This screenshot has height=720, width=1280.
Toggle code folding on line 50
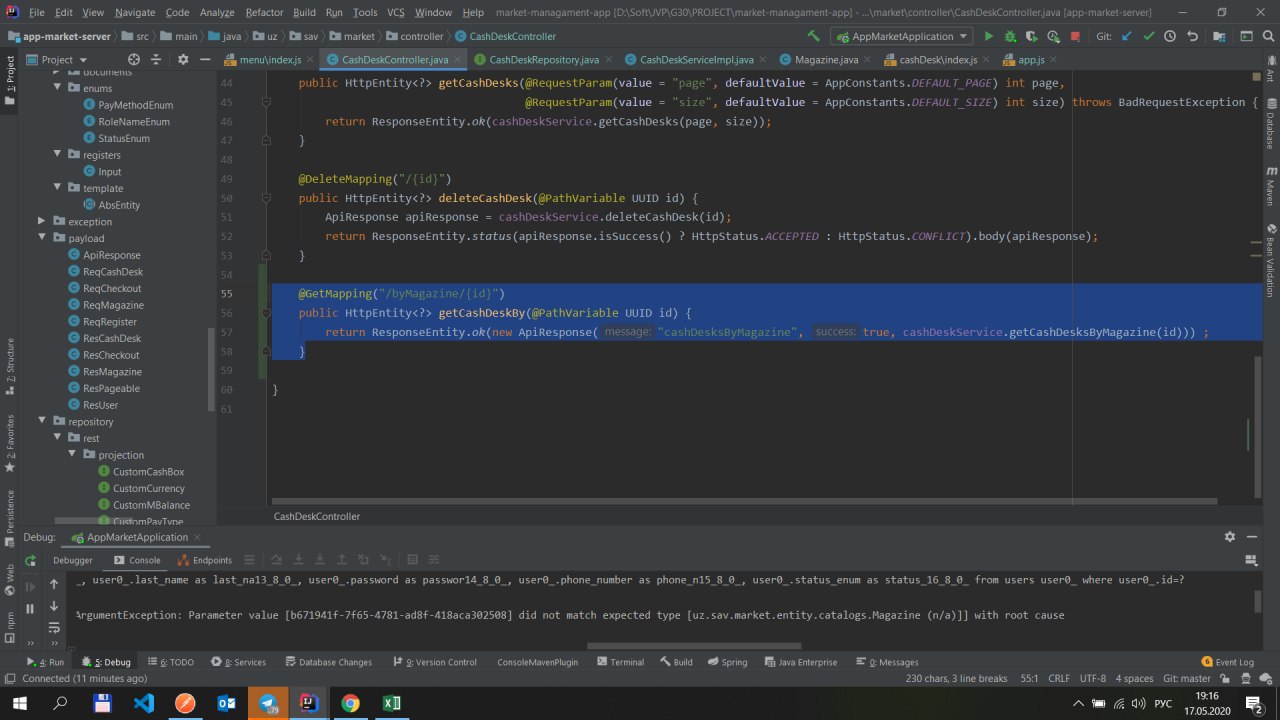tap(266, 198)
